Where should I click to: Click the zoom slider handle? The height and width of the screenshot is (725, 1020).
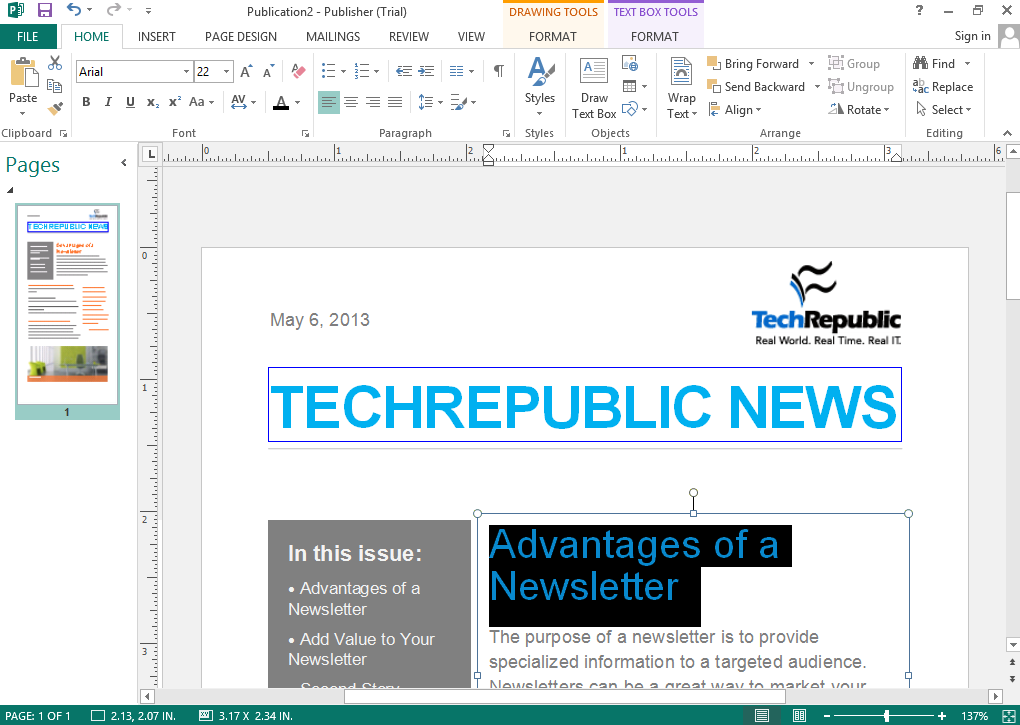(887, 716)
